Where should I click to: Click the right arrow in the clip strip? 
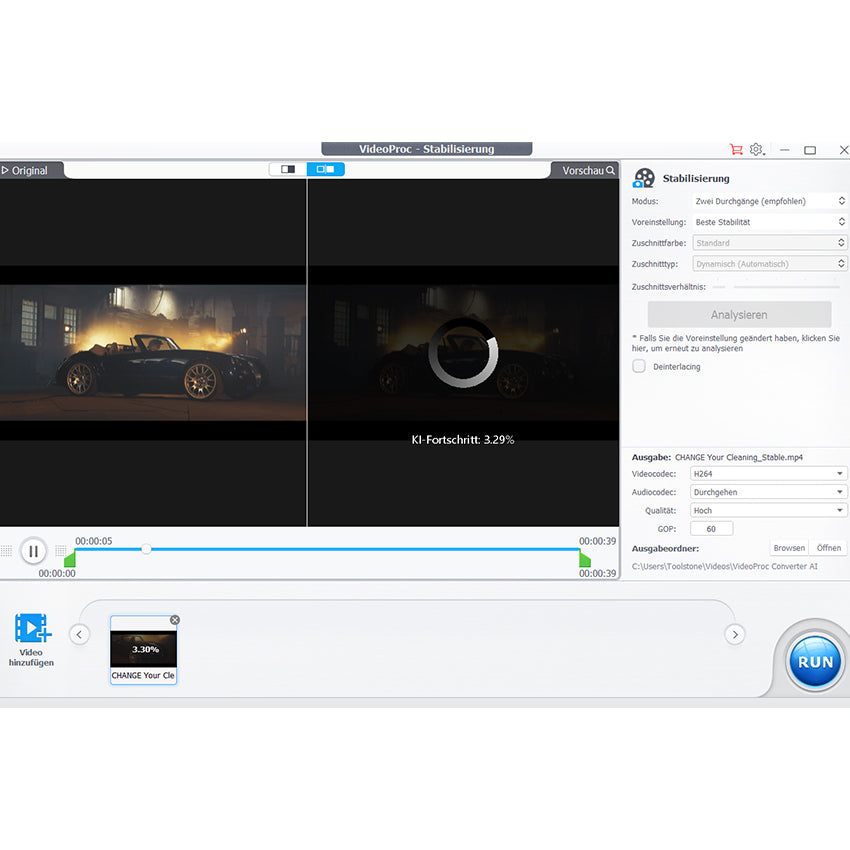tap(735, 634)
